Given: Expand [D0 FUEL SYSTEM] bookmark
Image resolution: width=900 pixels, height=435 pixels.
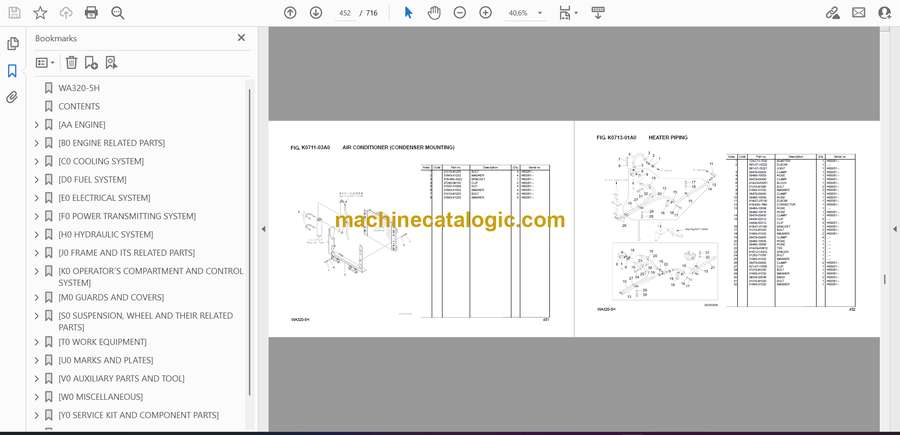Looking at the screenshot, I should pyautogui.click(x=37, y=180).
